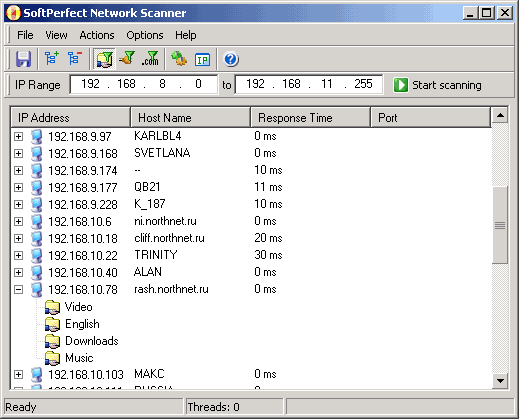Click the Downloads shared folder icon
The width and height of the screenshot is (519, 419).
[x=52, y=341]
